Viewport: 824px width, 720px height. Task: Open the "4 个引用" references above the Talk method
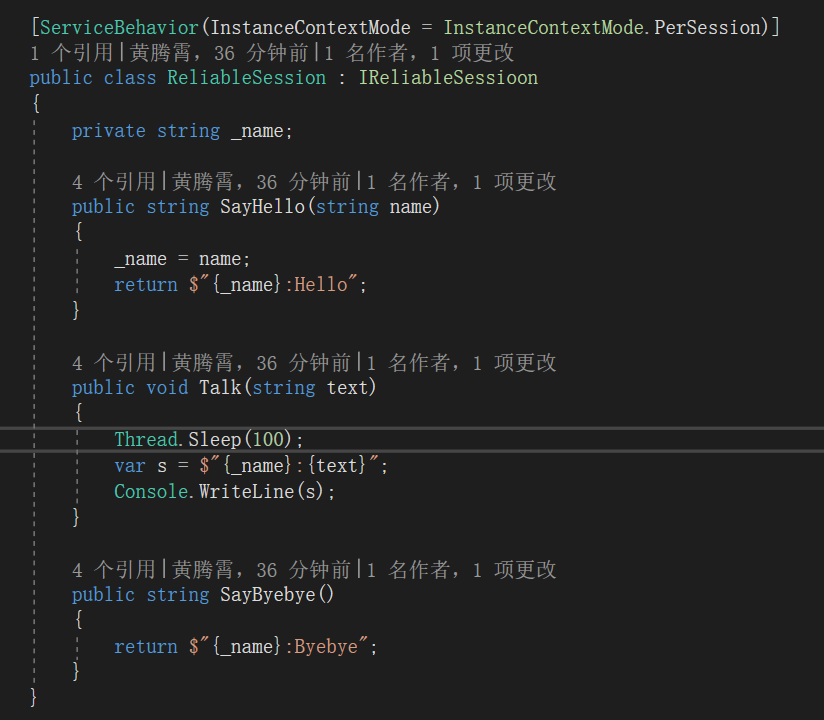[114, 362]
